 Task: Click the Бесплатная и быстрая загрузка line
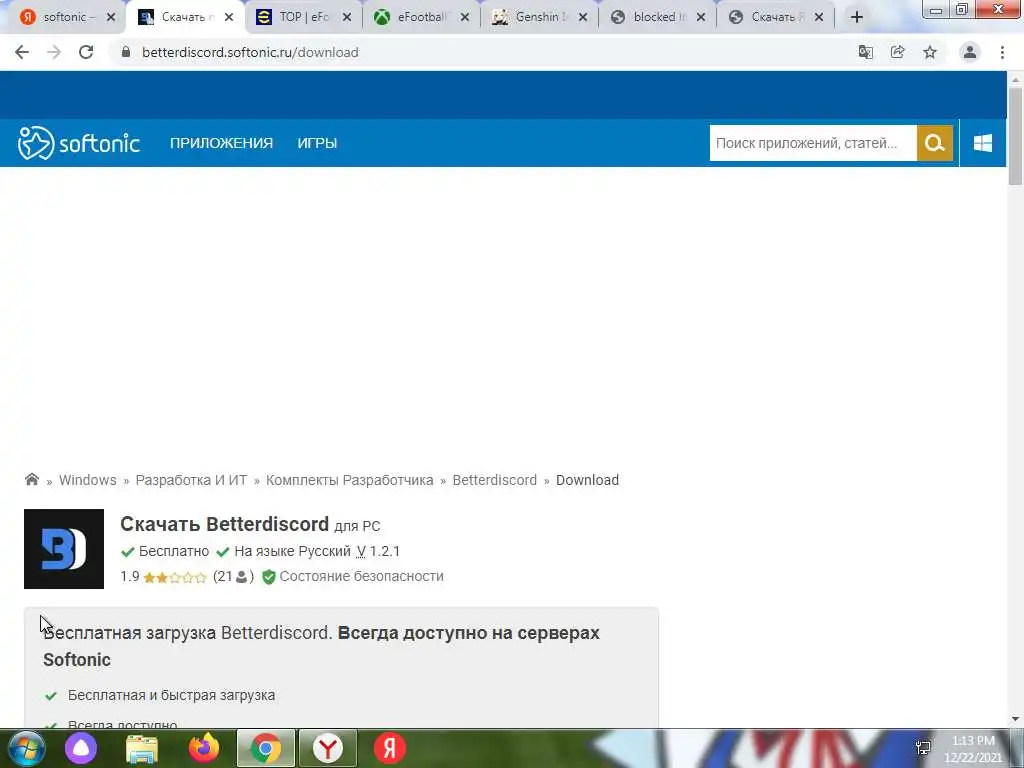(x=171, y=696)
